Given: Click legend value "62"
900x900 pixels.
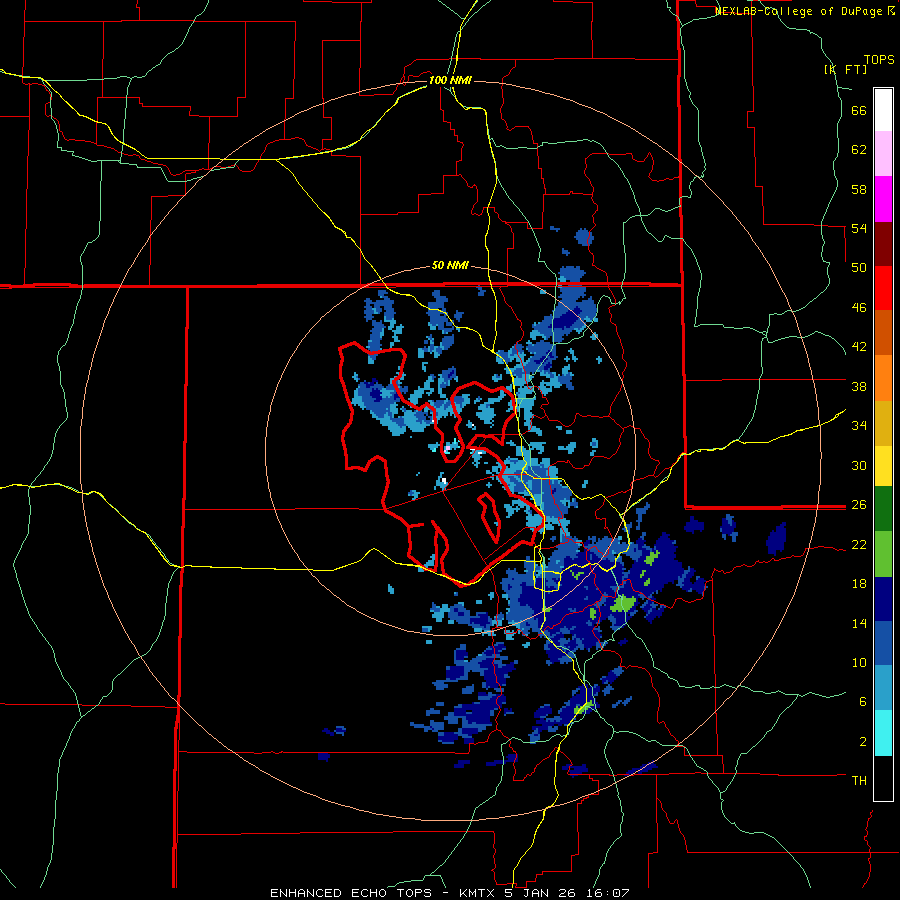Looking at the screenshot, I should pyautogui.click(x=859, y=150).
